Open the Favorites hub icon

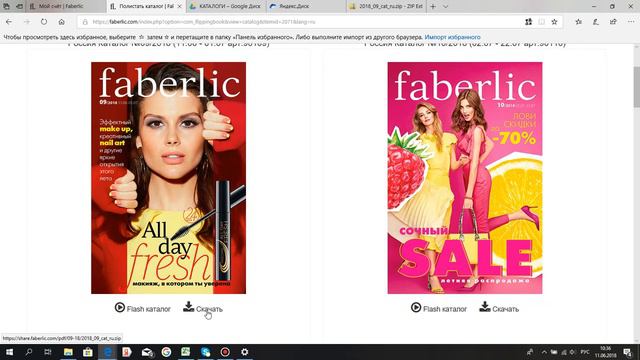tap(578, 22)
